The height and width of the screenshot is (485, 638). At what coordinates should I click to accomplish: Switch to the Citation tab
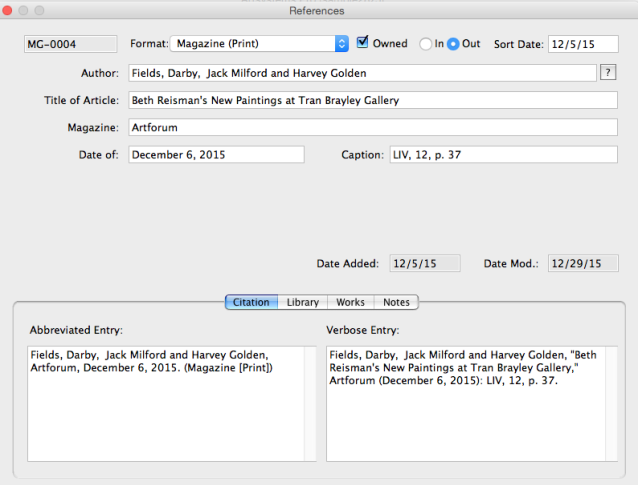251,302
